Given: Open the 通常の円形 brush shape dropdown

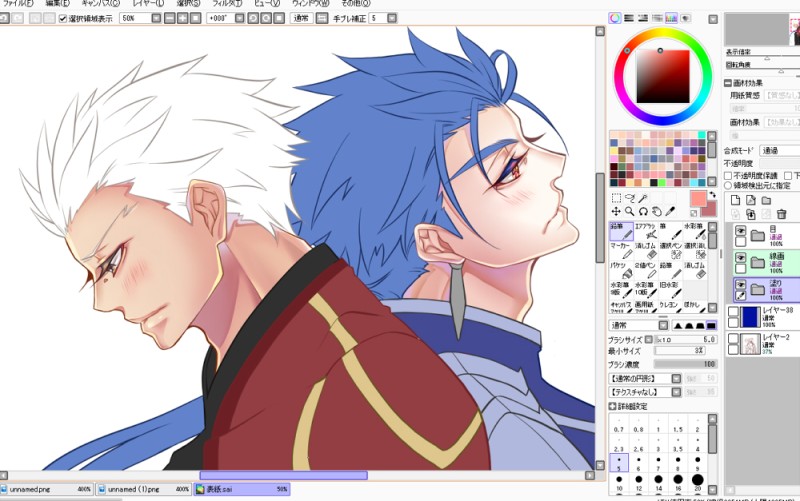Looking at the screenshot, I should [676, 379].
